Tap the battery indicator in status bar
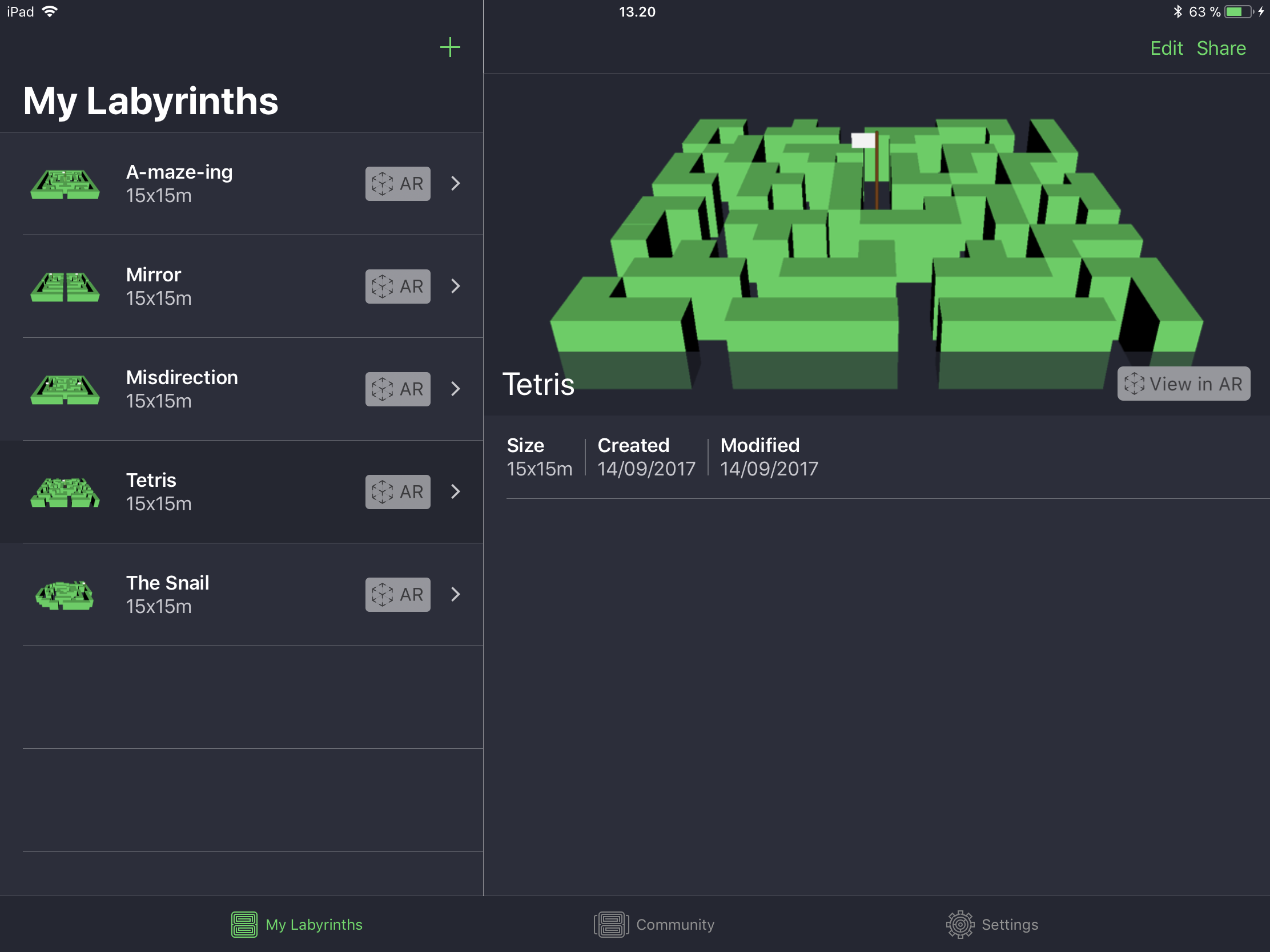Image resolution: width=1270 pixels, height=952 pixels. click(x=1238, y=12)
